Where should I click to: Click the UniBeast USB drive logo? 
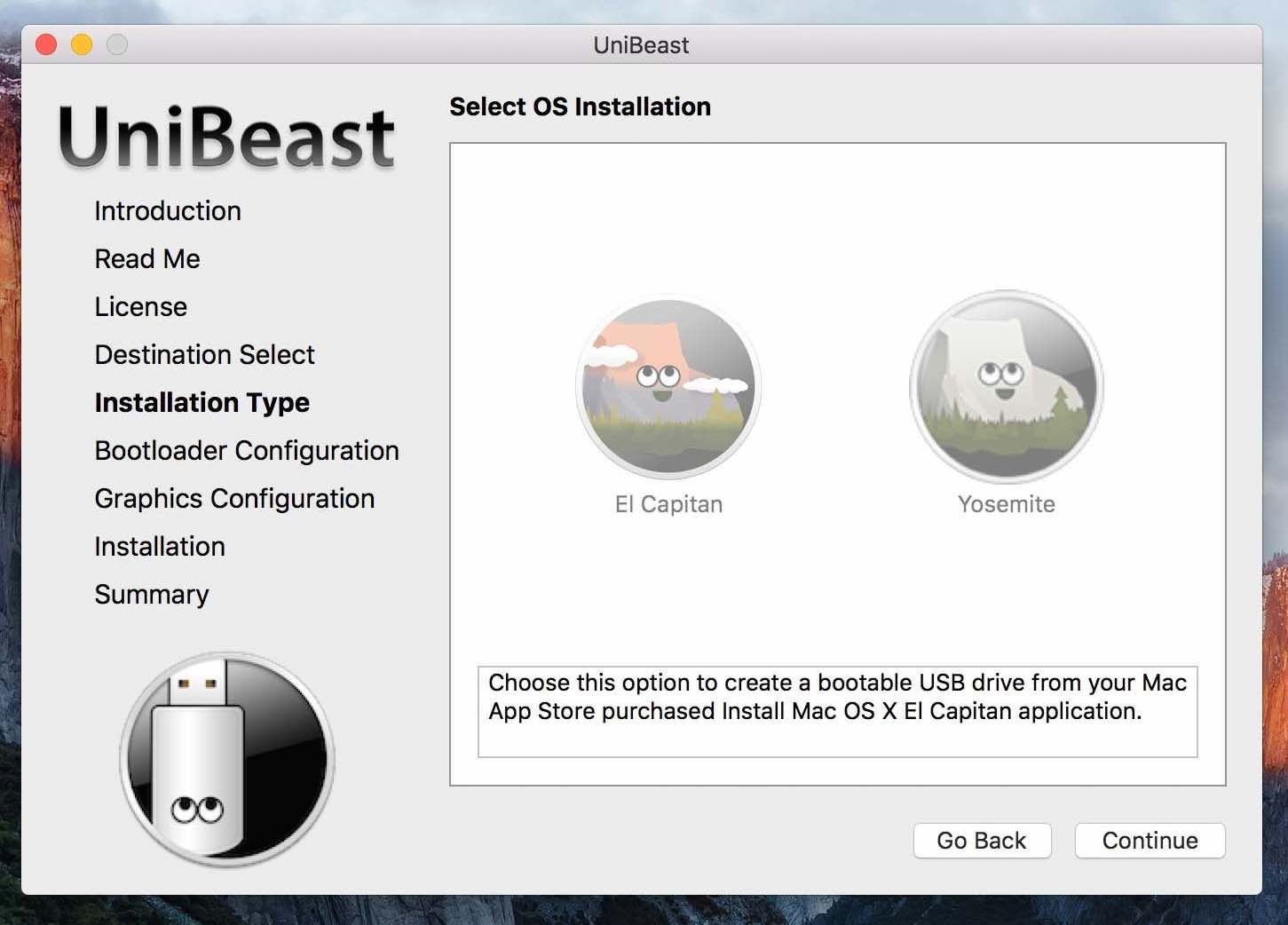227,760
